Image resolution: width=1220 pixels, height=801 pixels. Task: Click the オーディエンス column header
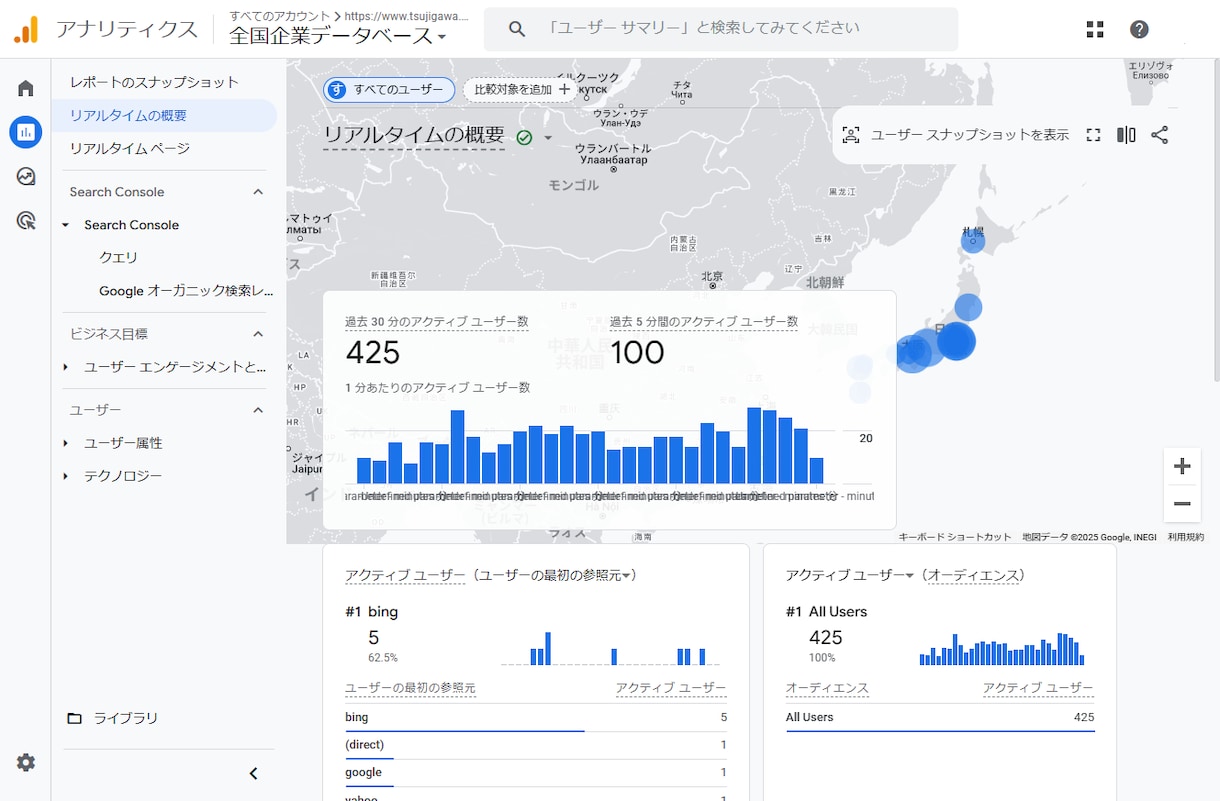click(827, 689)
